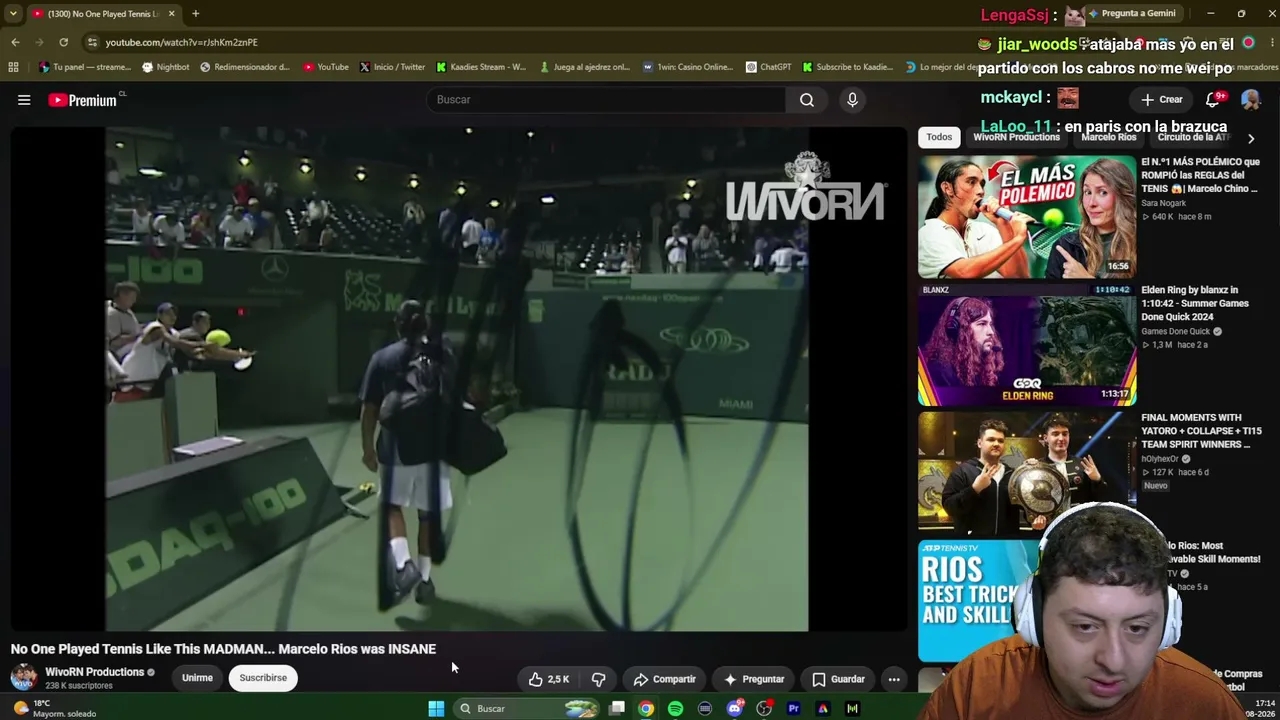Image resolution: width=1280 pixels, height=720 pixels.
Task: Open the Subscribe to Kaadie bookmark
Action: pyautogui.click(x=848, y=67)
